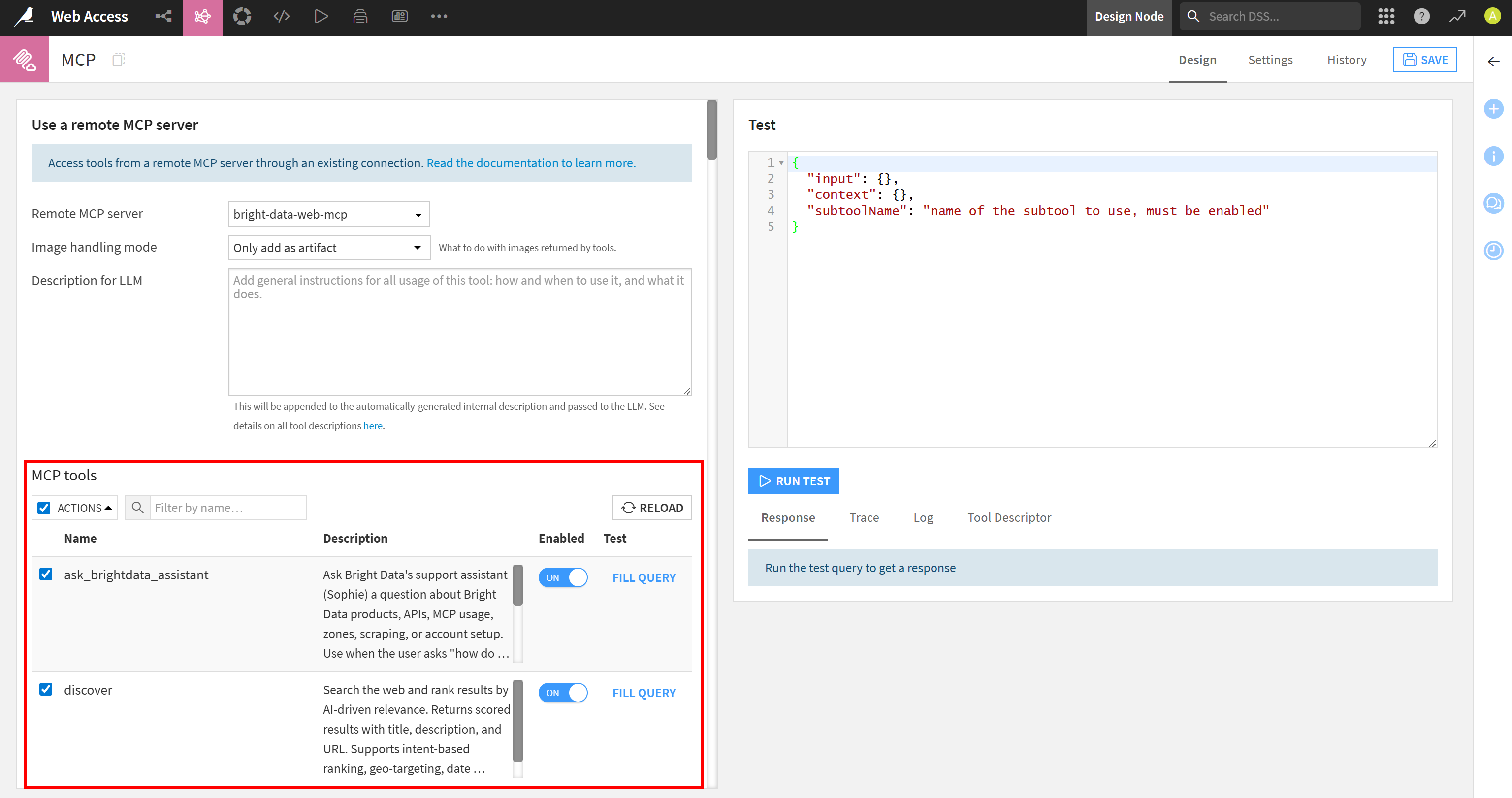Click the filter magnifier icon

[x=138, y=508]
